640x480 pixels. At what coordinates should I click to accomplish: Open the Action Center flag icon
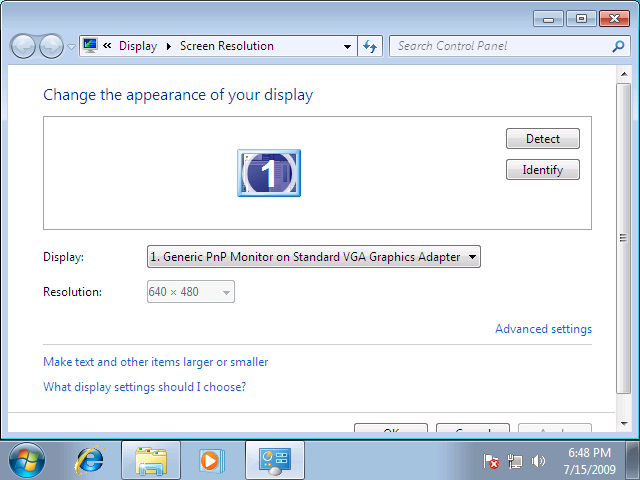point(492,461)
